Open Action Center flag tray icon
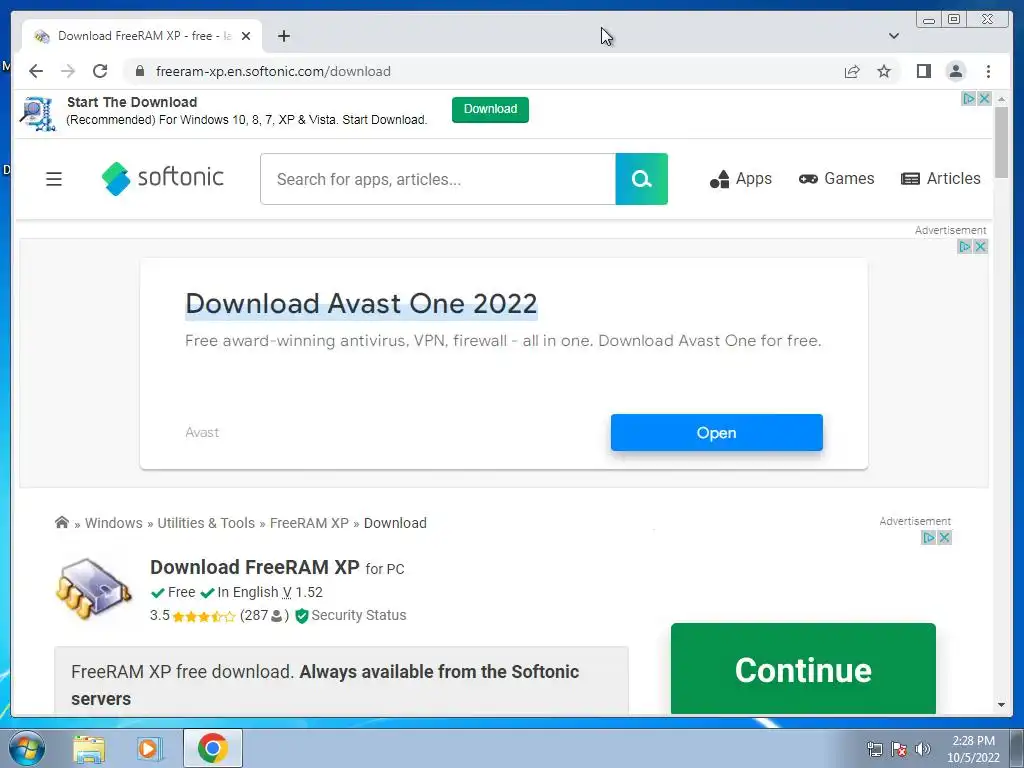 coord(899,749)
